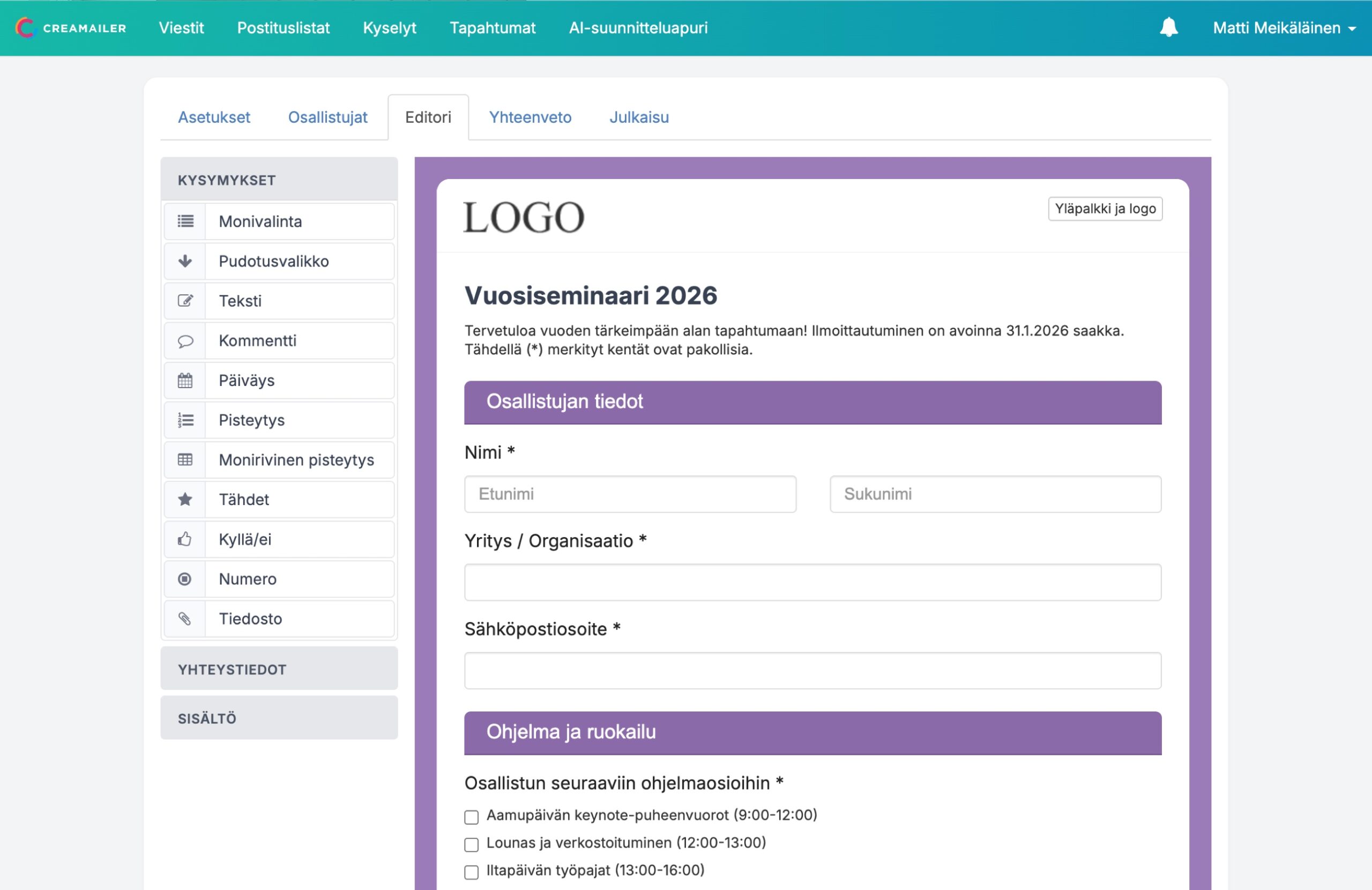Click the Päiväys calendar icon
The width and height of the screenshot is (1372, 890).
click(x=185, y=381)
